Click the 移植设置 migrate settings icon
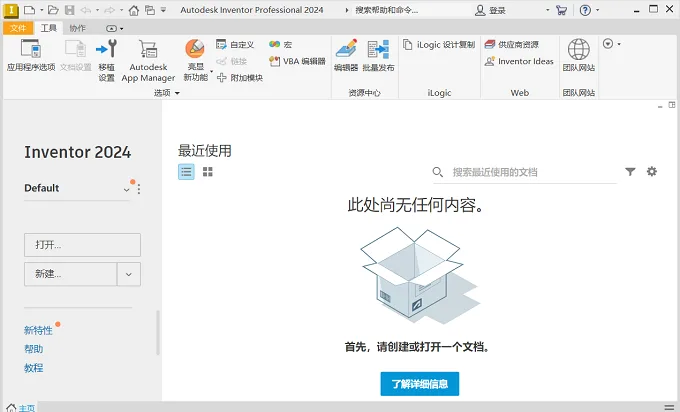 click(107, 49)
